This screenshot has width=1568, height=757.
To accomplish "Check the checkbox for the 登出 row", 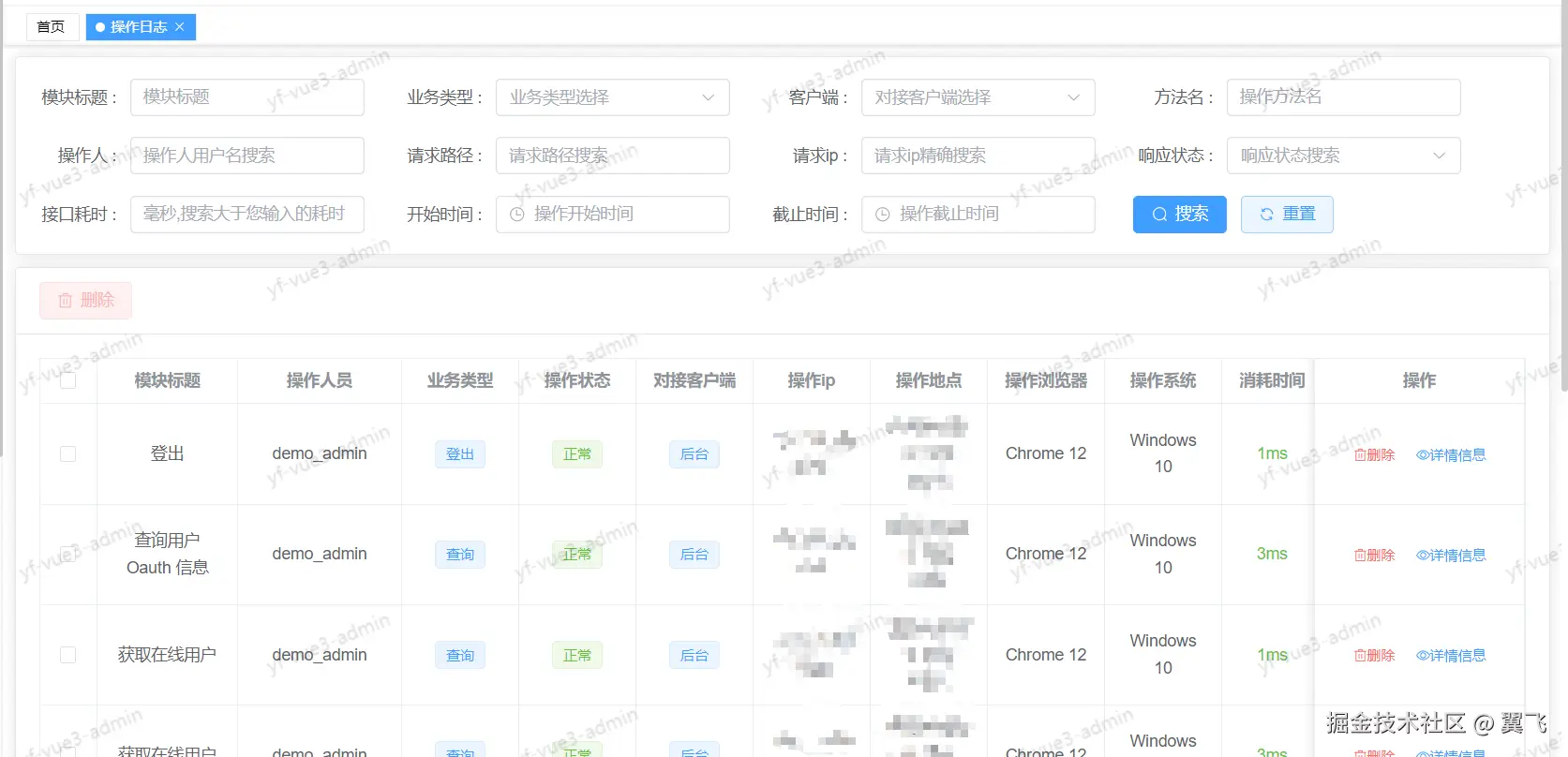I will [68, 454].
